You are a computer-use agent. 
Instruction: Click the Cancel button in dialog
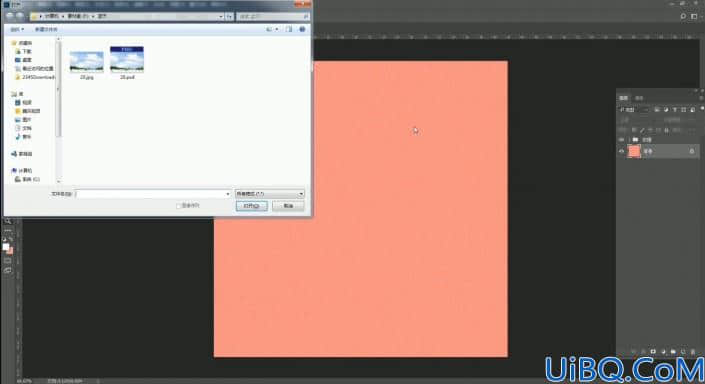tap(288, 206)
